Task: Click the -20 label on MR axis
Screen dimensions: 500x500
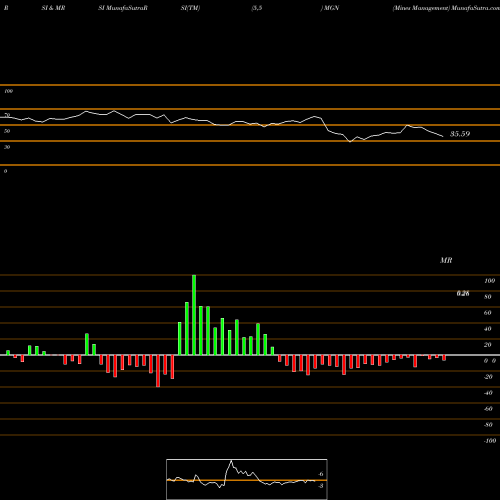Action: click(x=488, y=377)
